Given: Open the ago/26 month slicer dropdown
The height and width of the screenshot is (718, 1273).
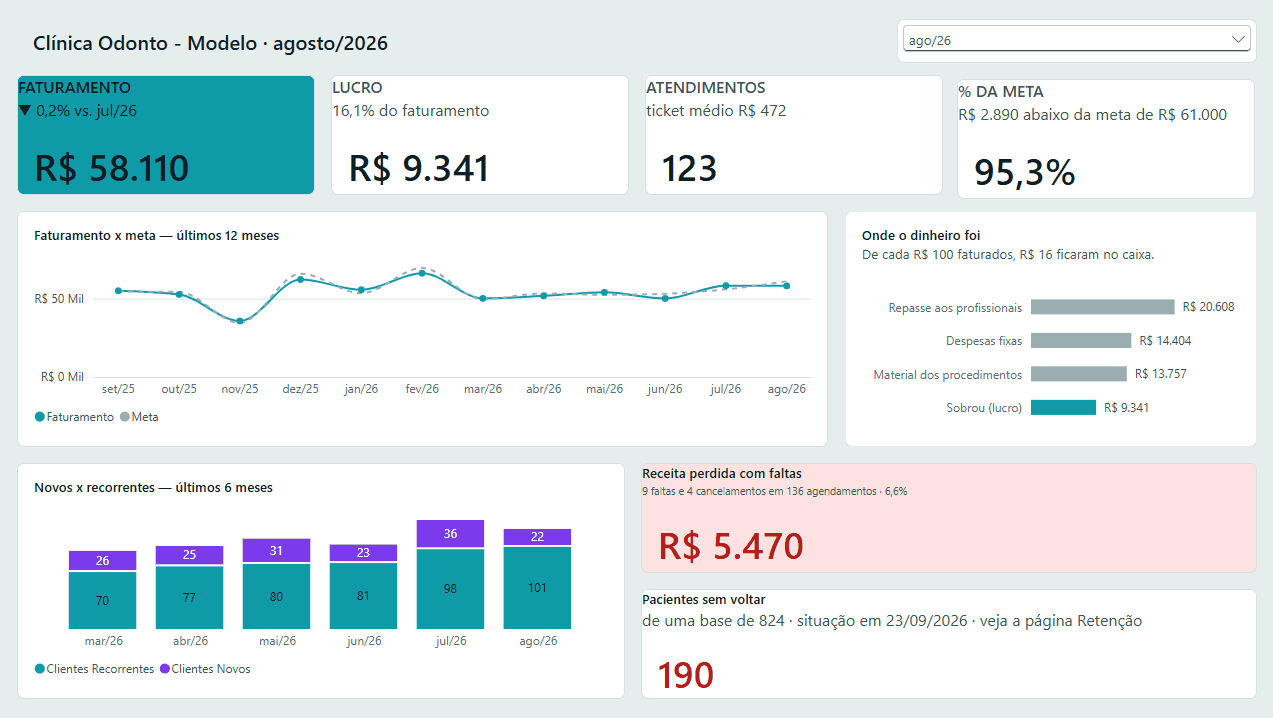Looking at the screenshot, I should coord(1076,39).
